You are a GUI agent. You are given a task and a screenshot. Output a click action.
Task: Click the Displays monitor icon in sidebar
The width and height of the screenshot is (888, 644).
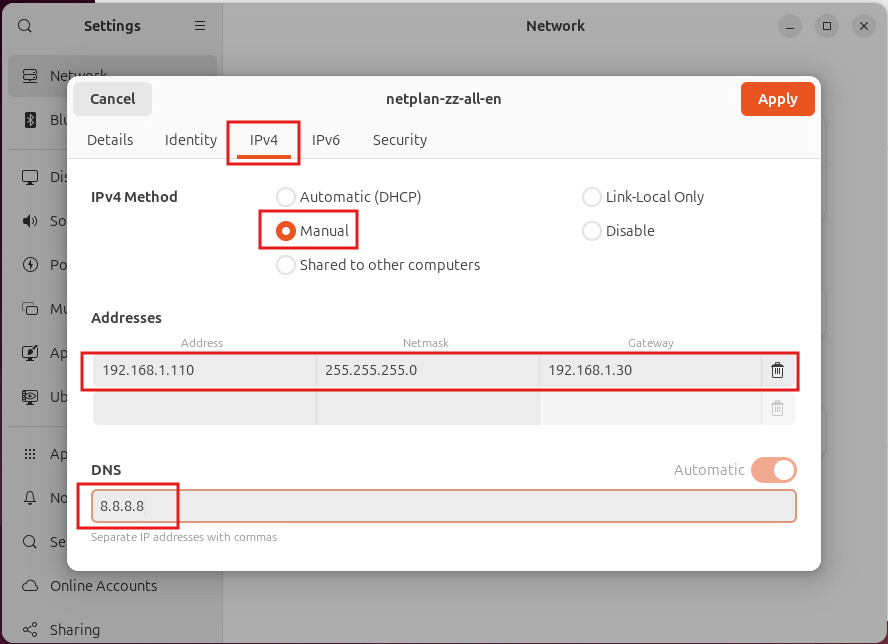coord(30,177)
